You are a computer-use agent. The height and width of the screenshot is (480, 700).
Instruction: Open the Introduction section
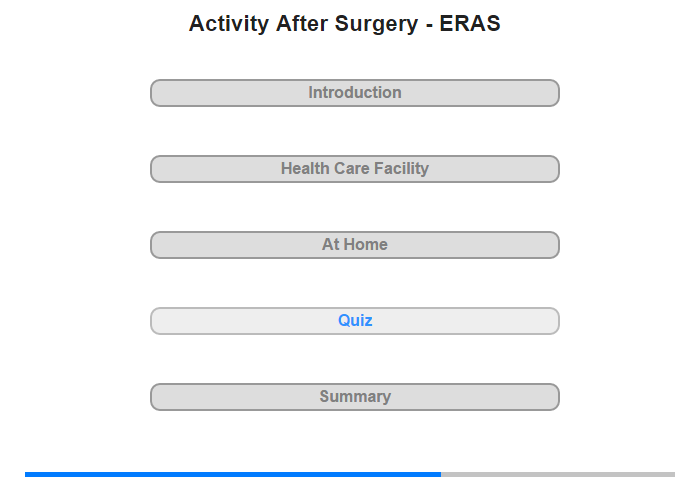[355, 93]
